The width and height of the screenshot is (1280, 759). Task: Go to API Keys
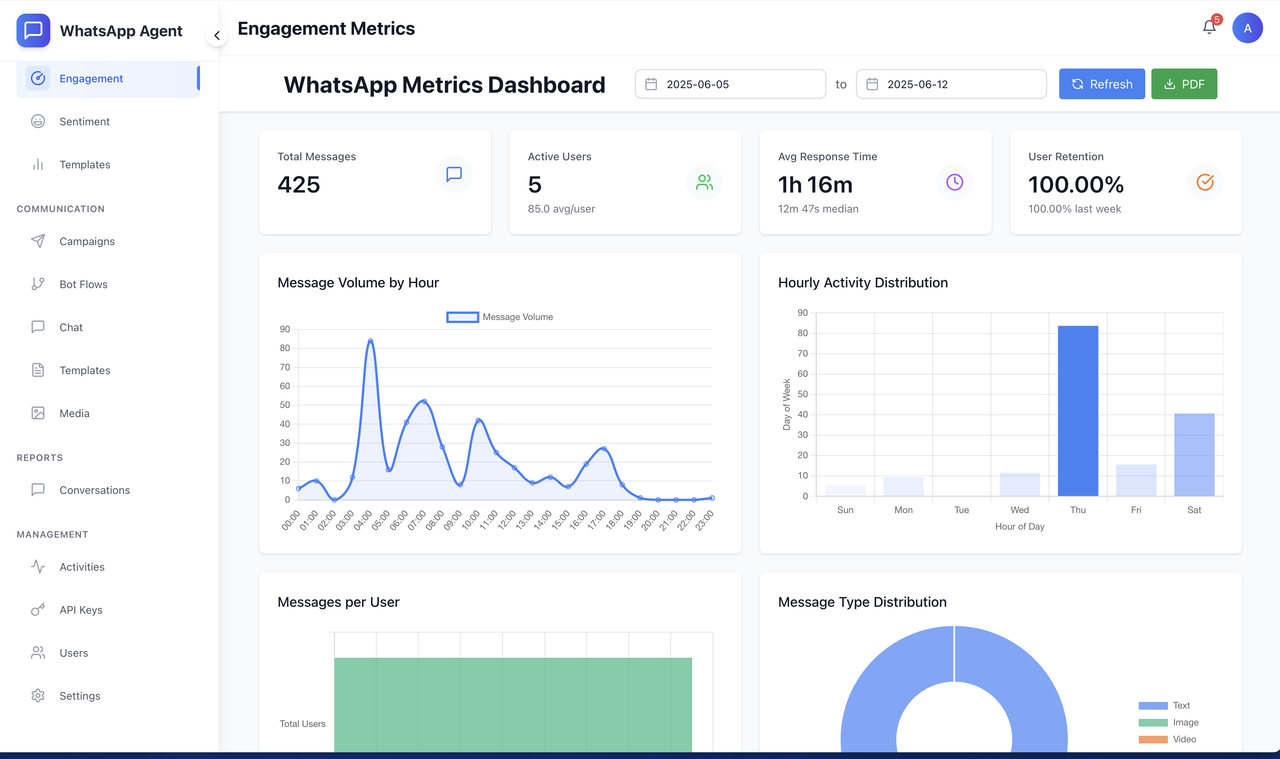(108, 610)
